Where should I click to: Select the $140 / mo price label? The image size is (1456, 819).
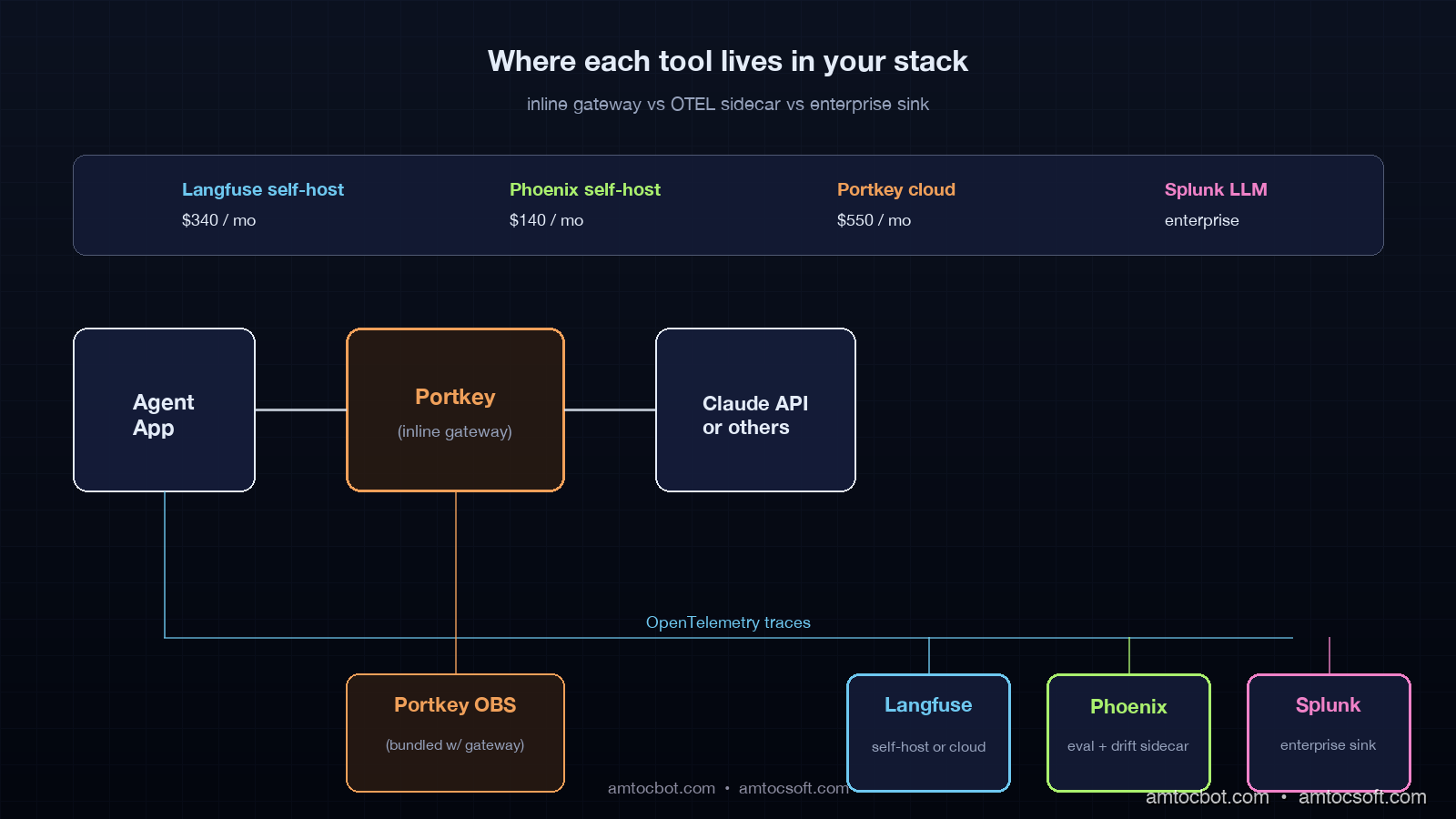point(545,219)
